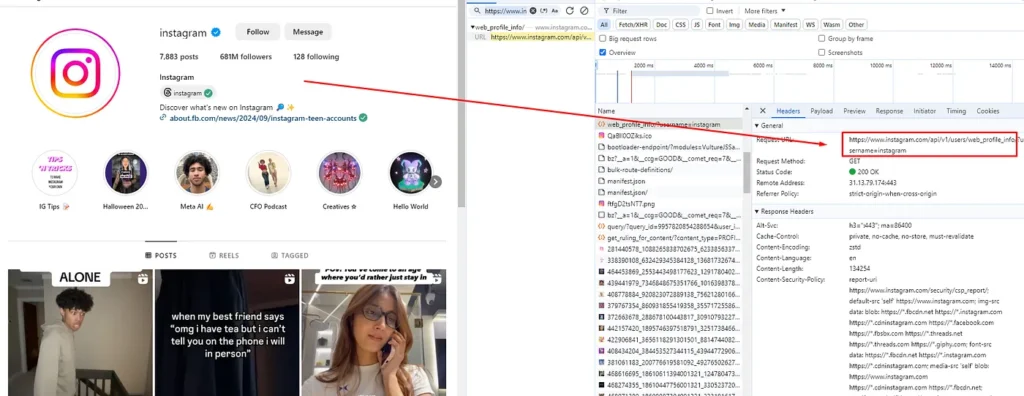Click the Name column header
This screenshot has width=1024, height=396.
click(x=669, y=111)
